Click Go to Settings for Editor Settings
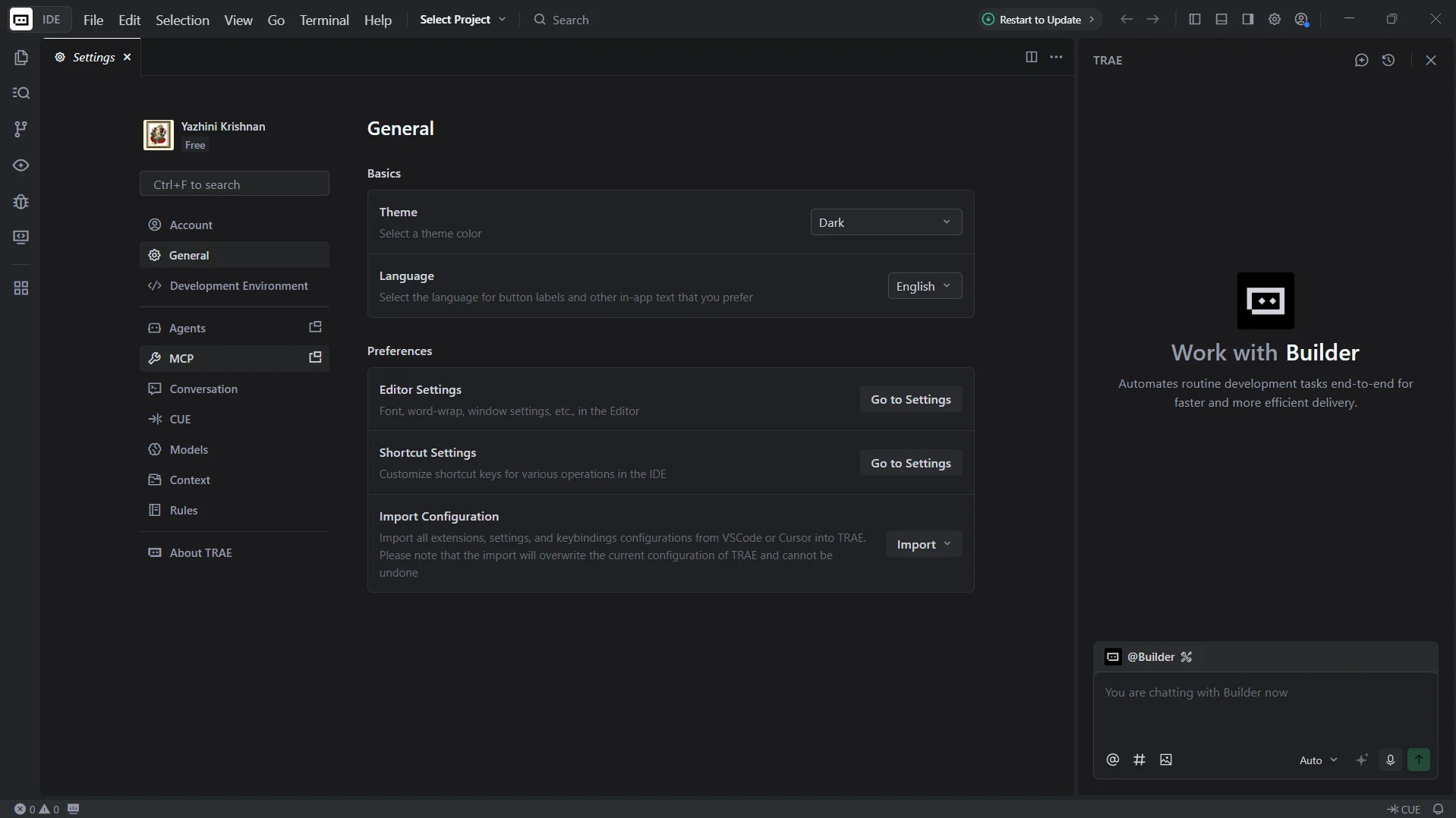 click(x=910, y=399)
